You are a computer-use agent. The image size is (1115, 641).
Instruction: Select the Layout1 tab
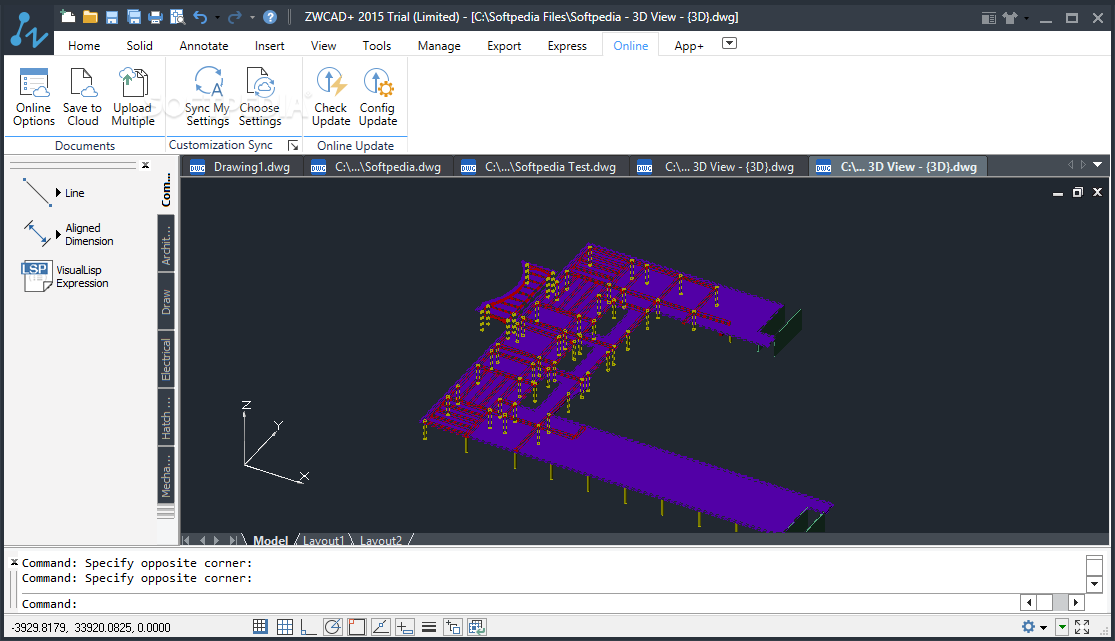coord(324,541)
